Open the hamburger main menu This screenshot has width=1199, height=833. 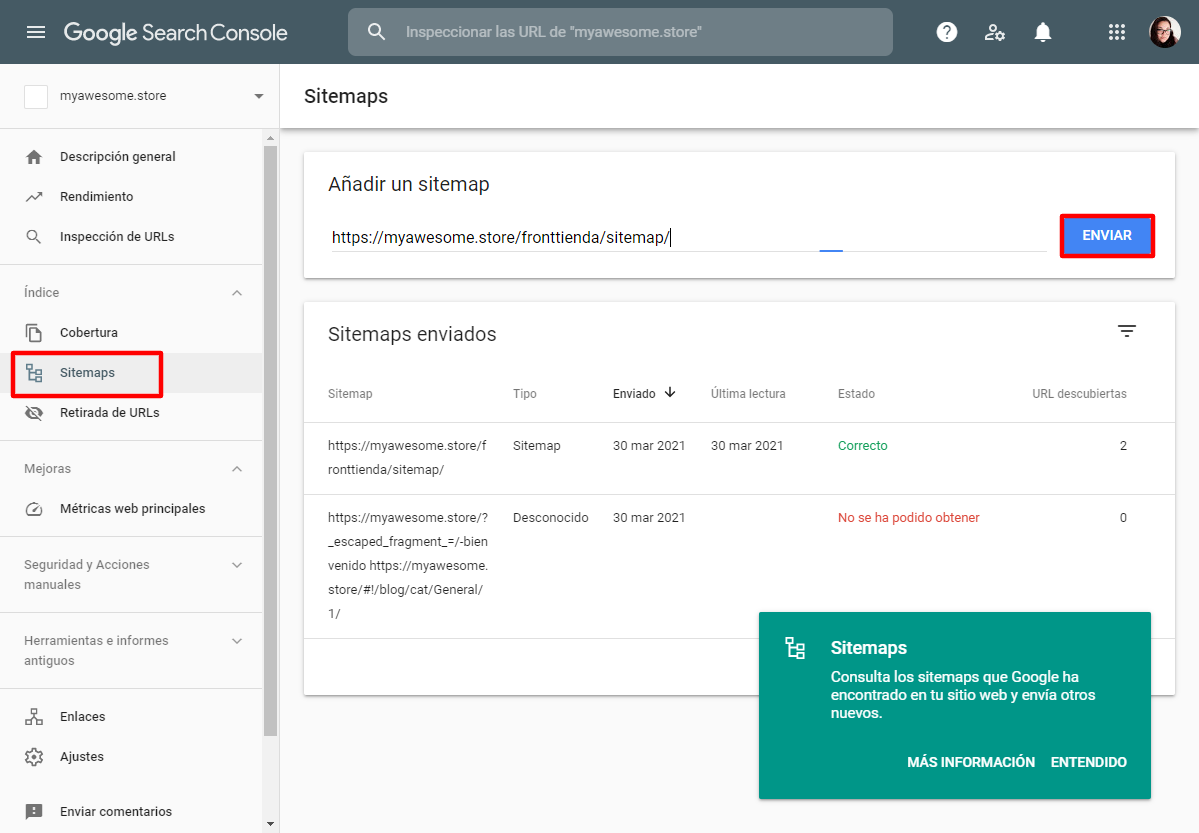(36, 32)
